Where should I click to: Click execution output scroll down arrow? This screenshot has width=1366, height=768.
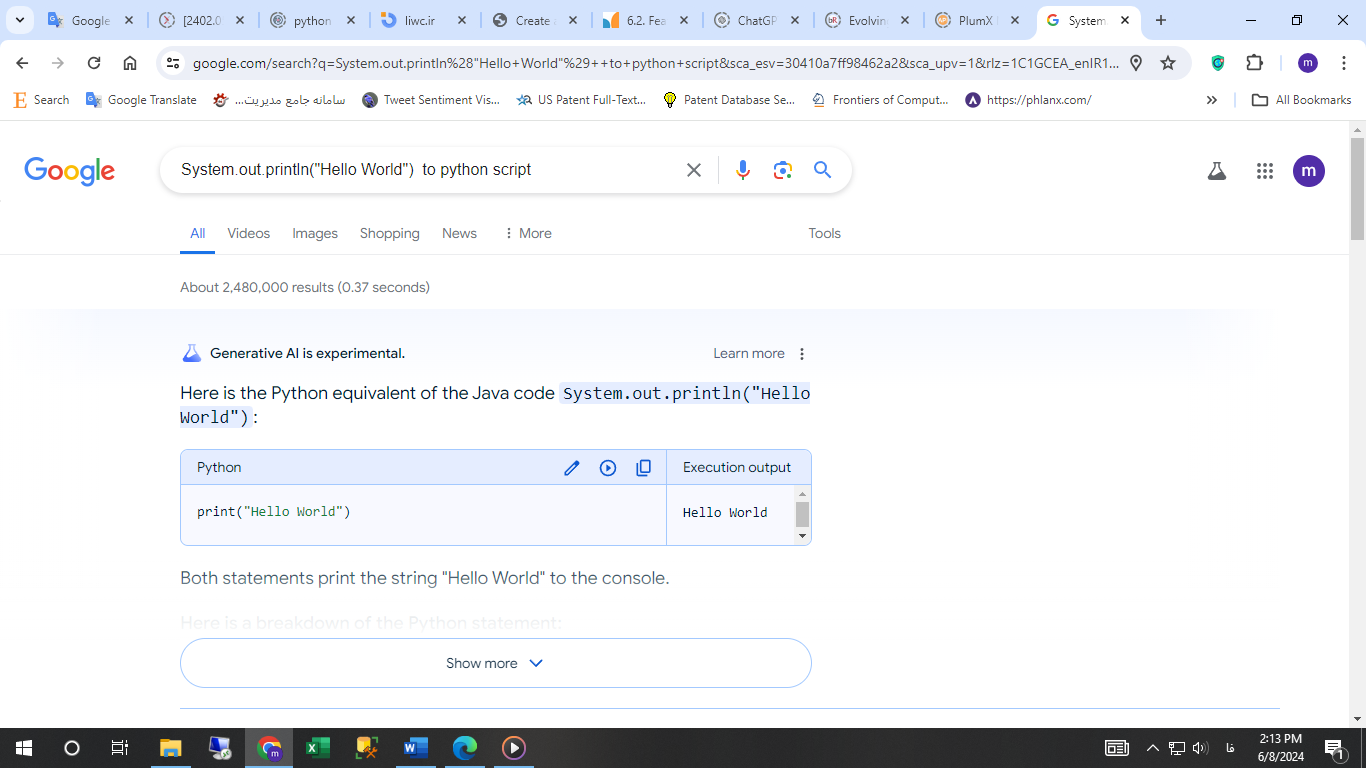pos(802,536)
